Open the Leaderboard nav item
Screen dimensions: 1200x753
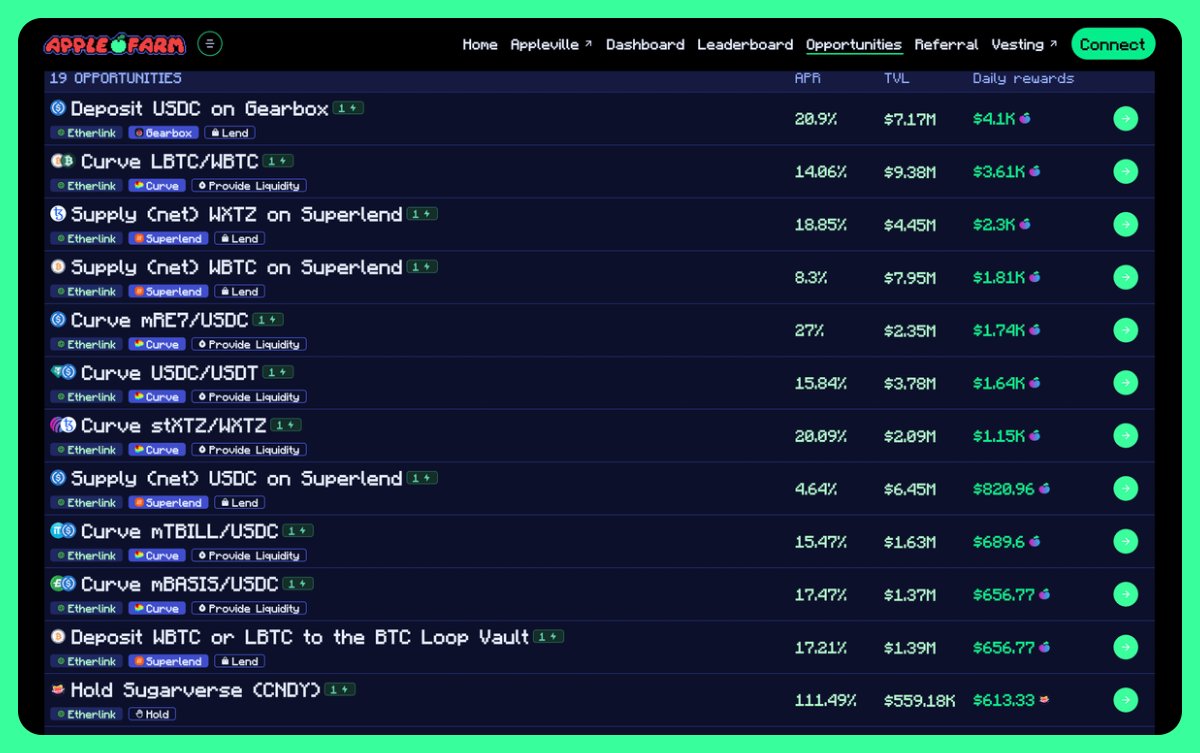[745, 45]
